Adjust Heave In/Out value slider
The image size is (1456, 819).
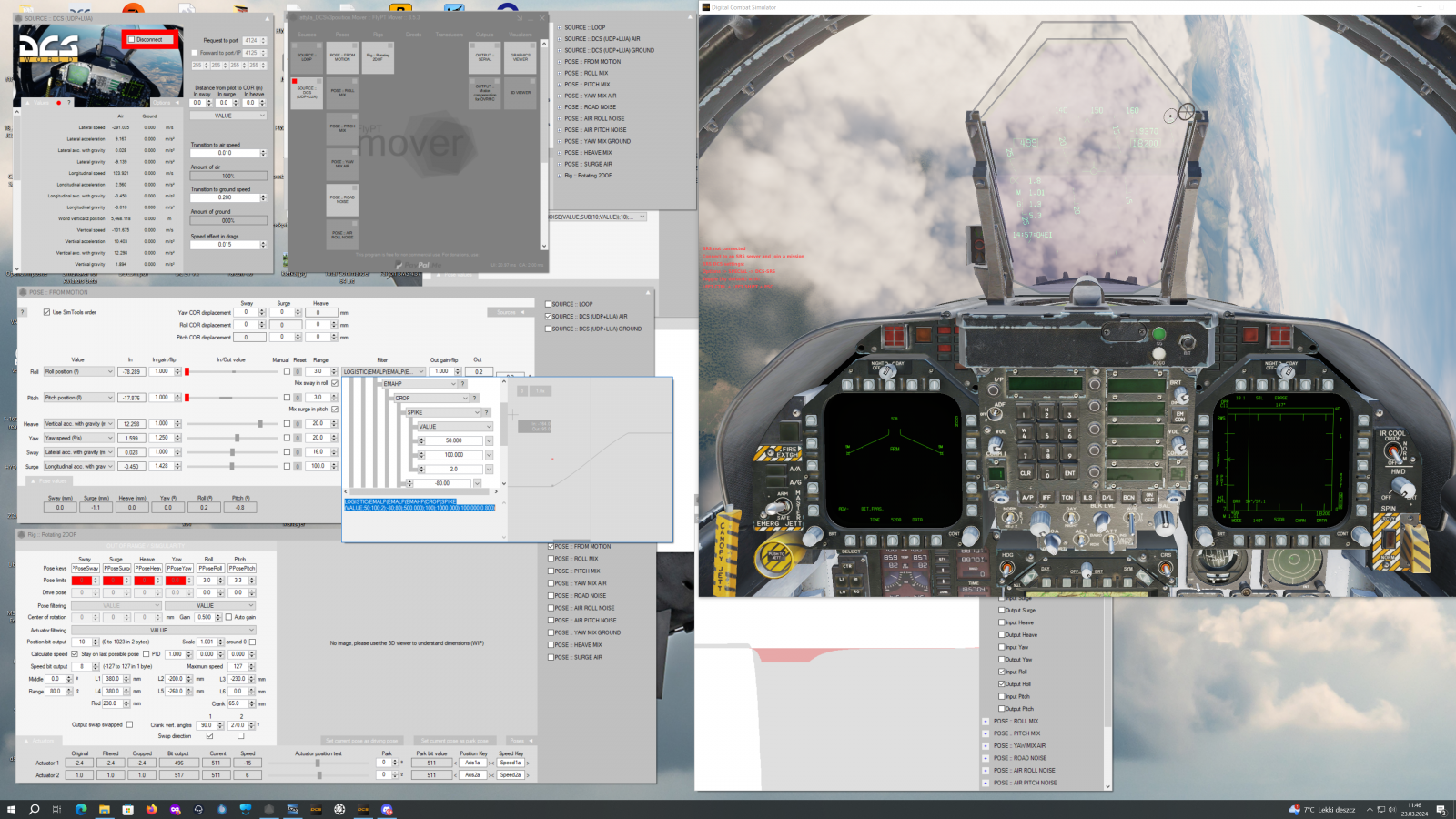(x=260, y=424)
